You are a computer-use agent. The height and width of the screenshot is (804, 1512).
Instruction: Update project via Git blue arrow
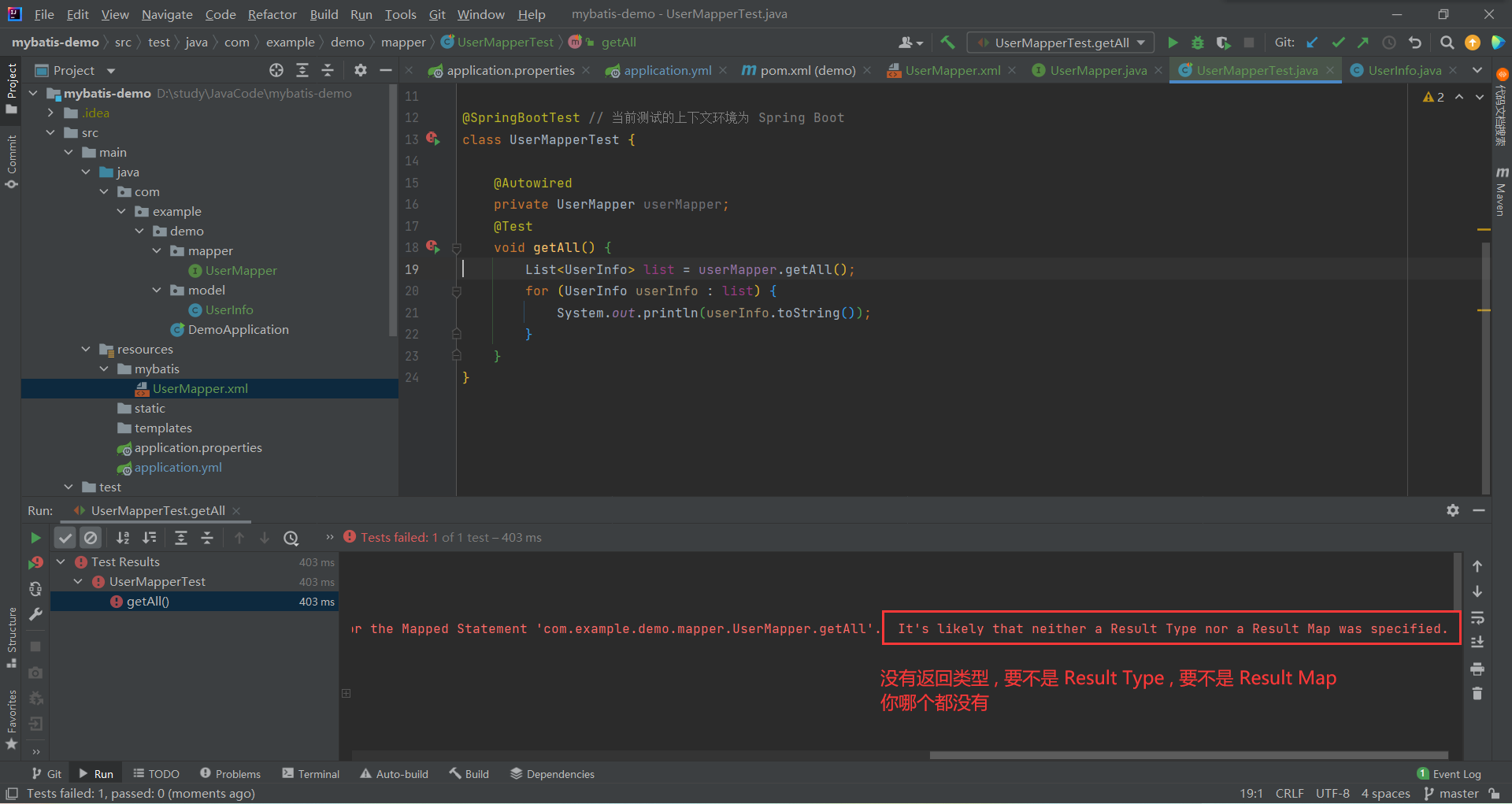1312,43
